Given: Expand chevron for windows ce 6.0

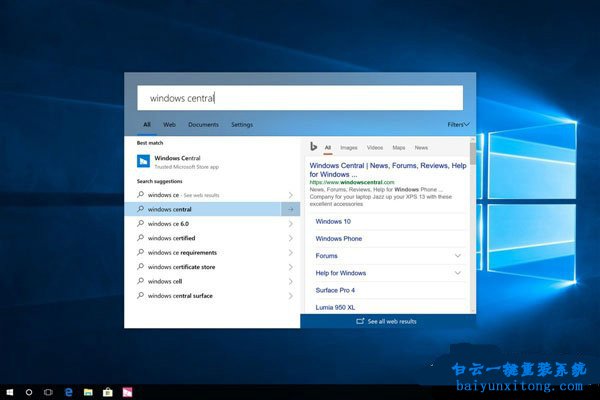Looking at the screenshot, I should 290,224.
